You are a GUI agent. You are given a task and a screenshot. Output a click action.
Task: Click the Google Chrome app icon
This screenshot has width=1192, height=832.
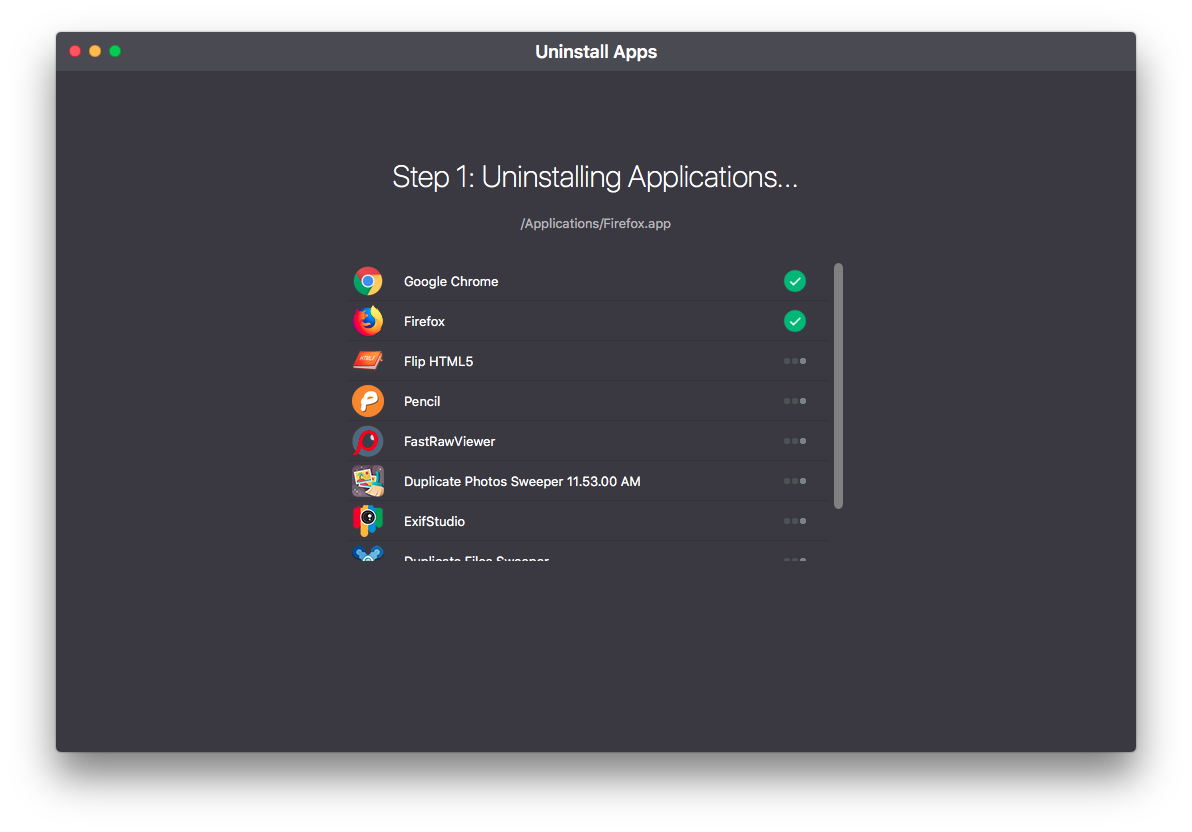[x=368, y=281]
